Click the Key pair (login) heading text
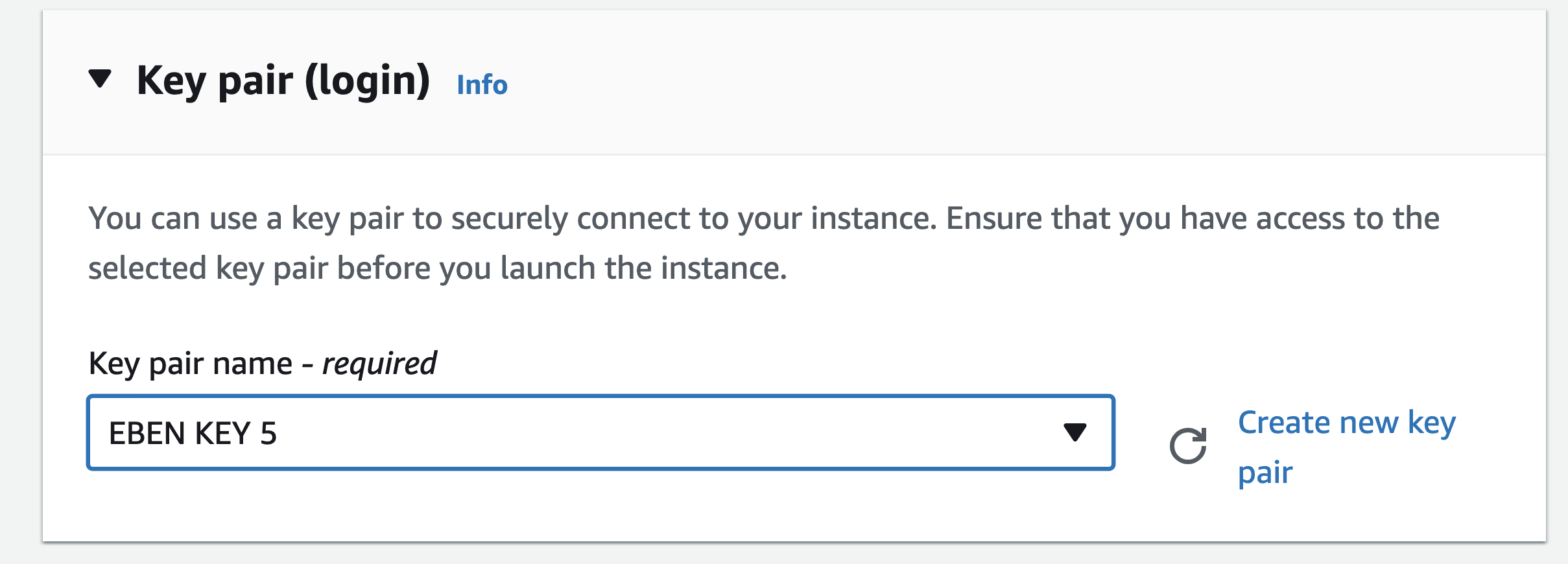The height and width of the screenshot is (564, 1568). pyautogui.click(x=283, y=81)
